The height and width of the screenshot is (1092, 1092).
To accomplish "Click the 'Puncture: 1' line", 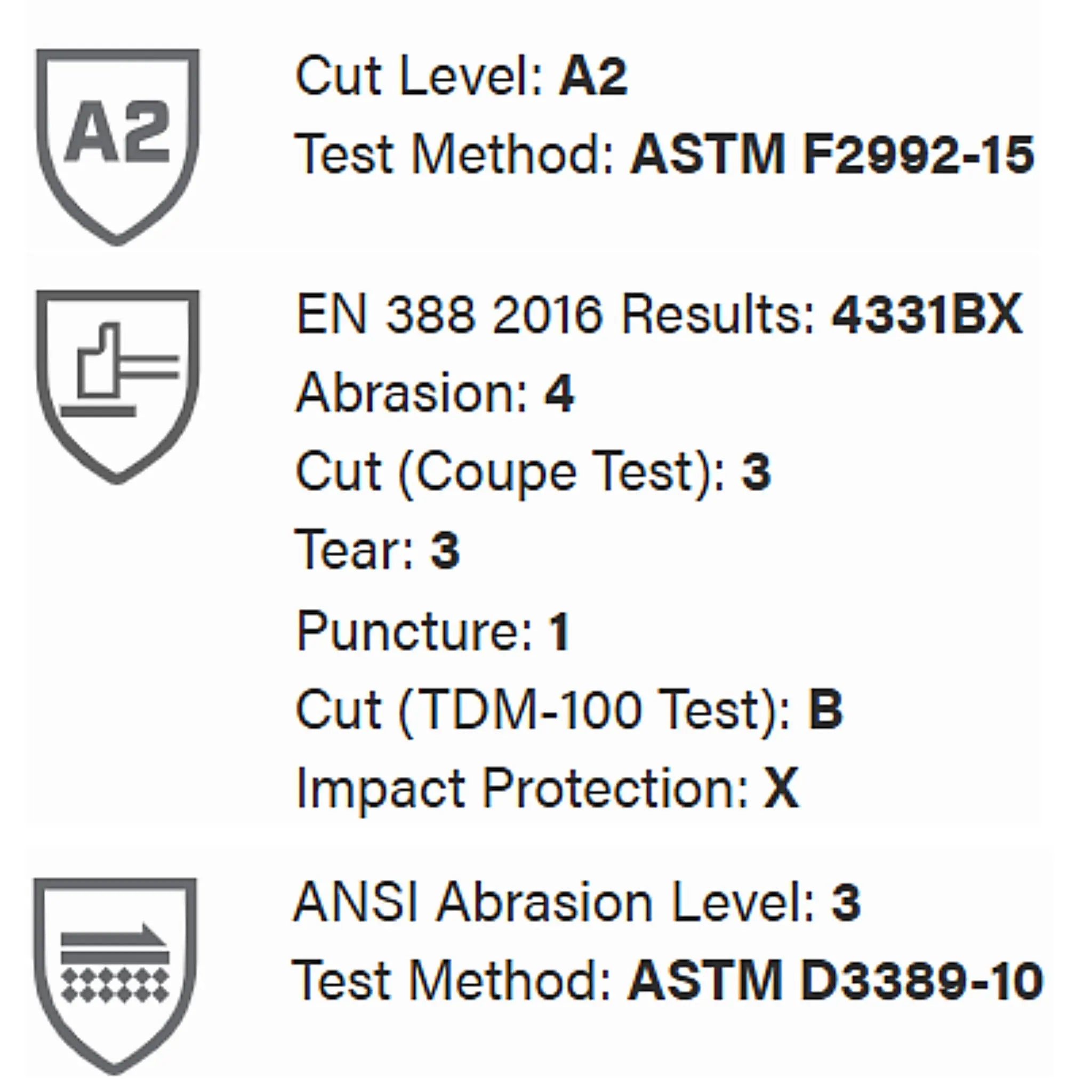I will 433,631.
